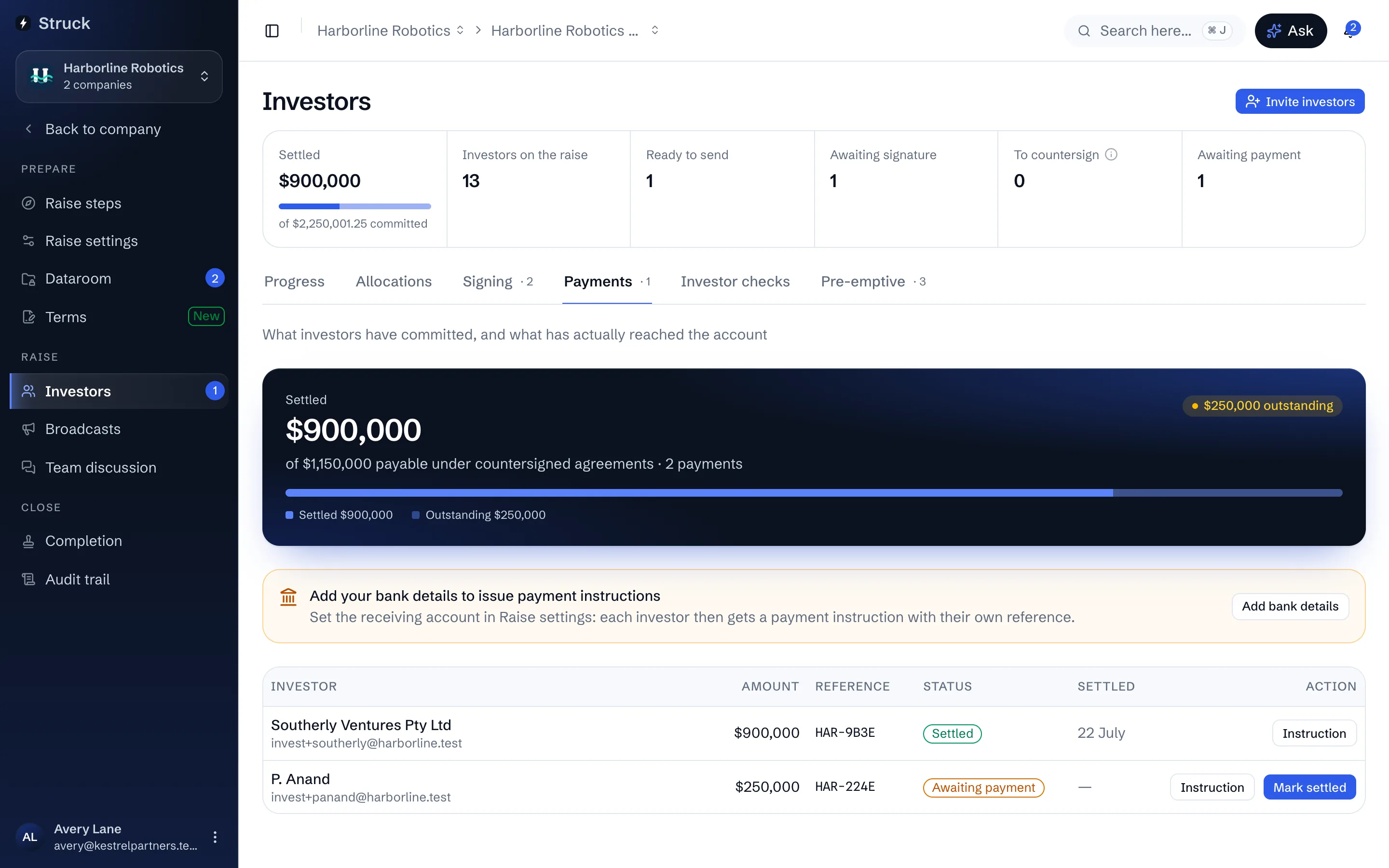Open Investors in the sidebar
1389x868 pixels.
point(119,391)
